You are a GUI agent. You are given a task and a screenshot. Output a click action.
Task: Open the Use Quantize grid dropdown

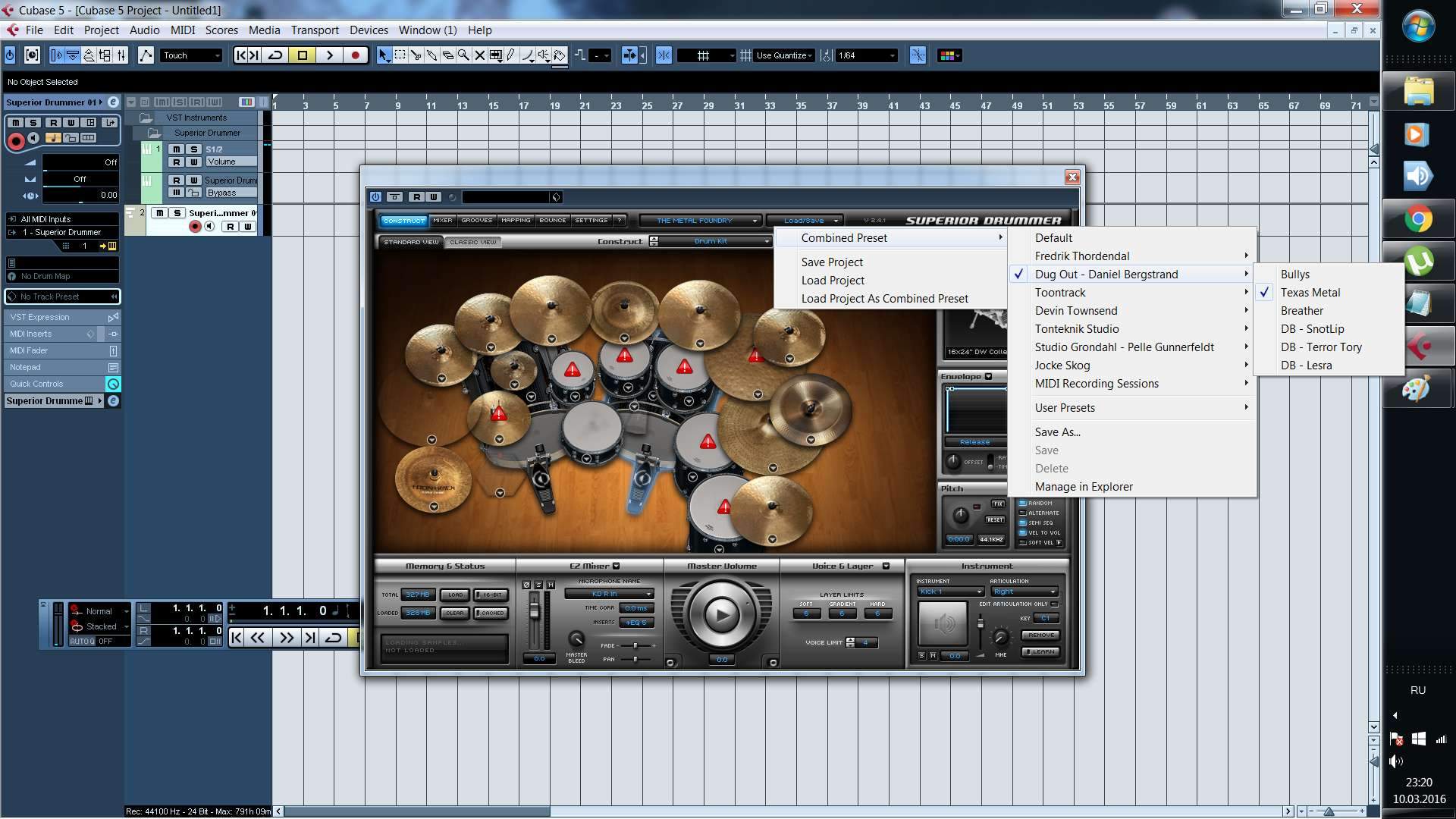click(785, 55)
